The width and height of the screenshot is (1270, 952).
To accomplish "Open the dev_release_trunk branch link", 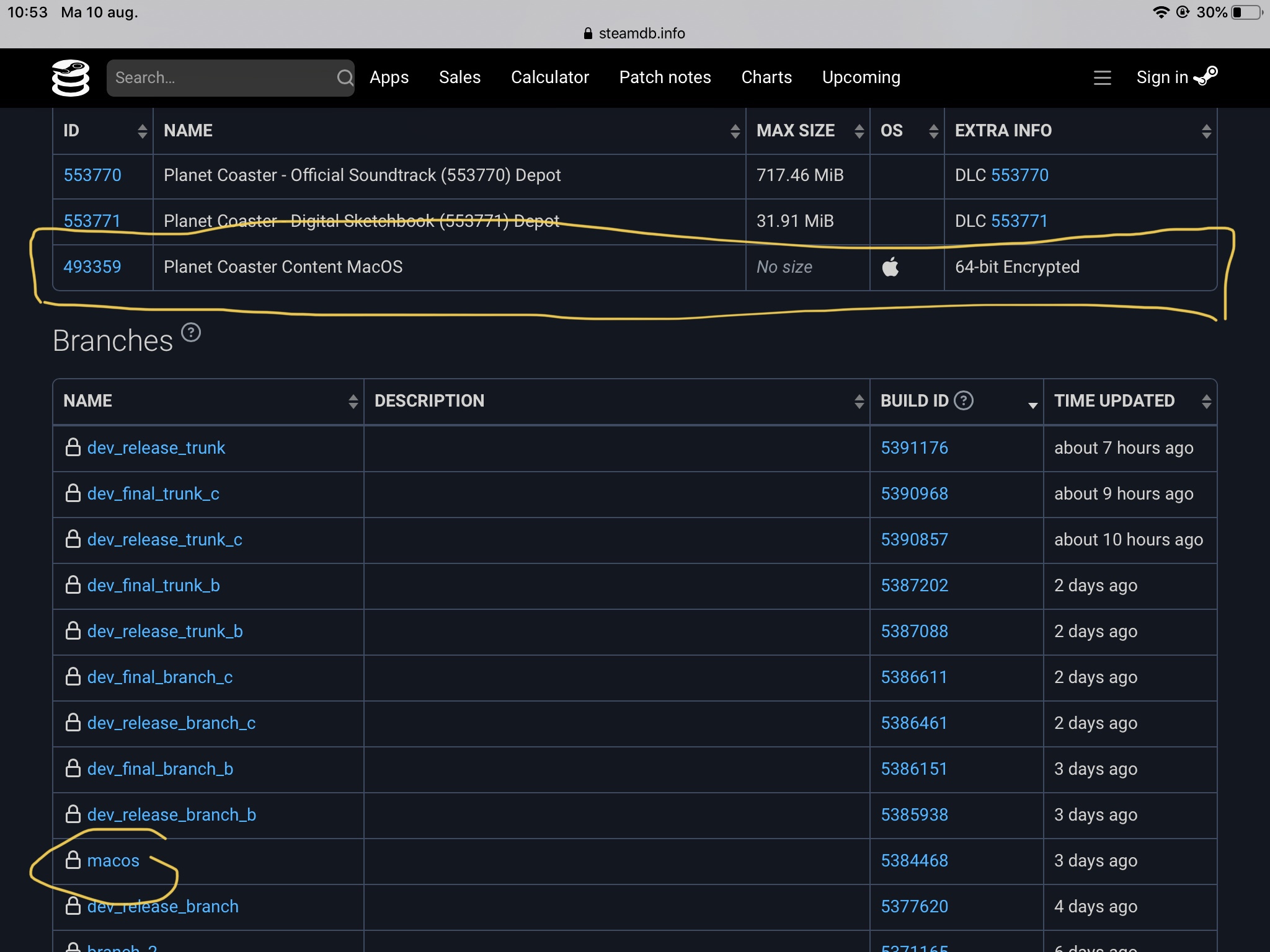I will click(156, 447).
